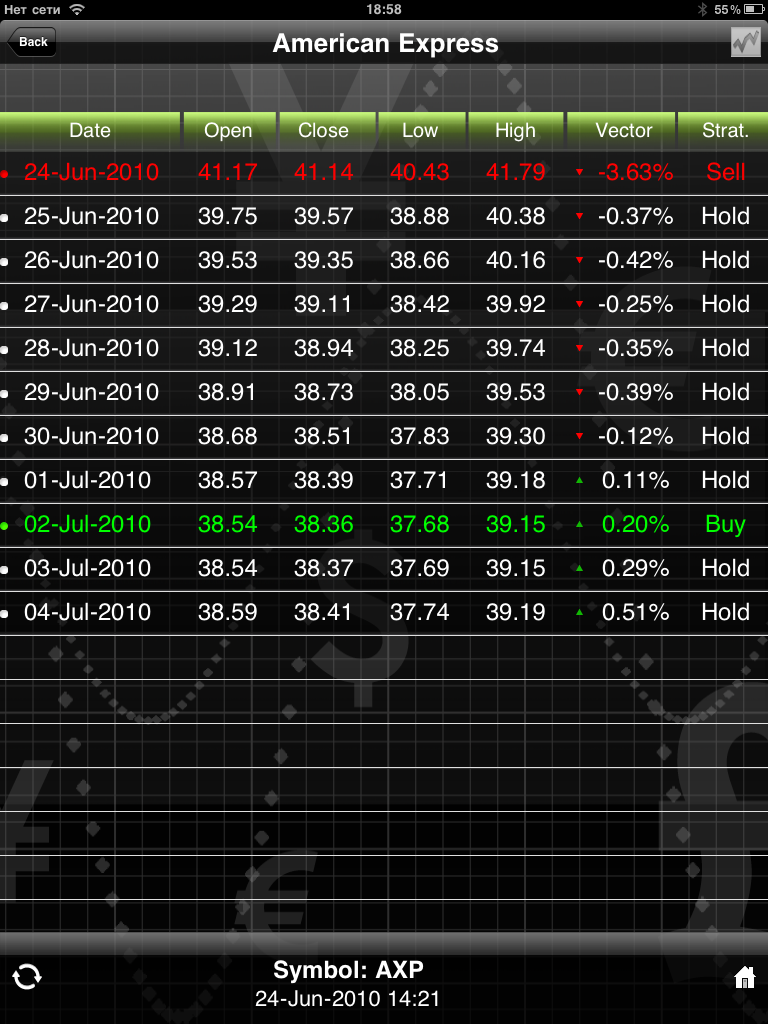Select the -0.39% vector value
This screenshot has width=768, height=1024.
635,392
